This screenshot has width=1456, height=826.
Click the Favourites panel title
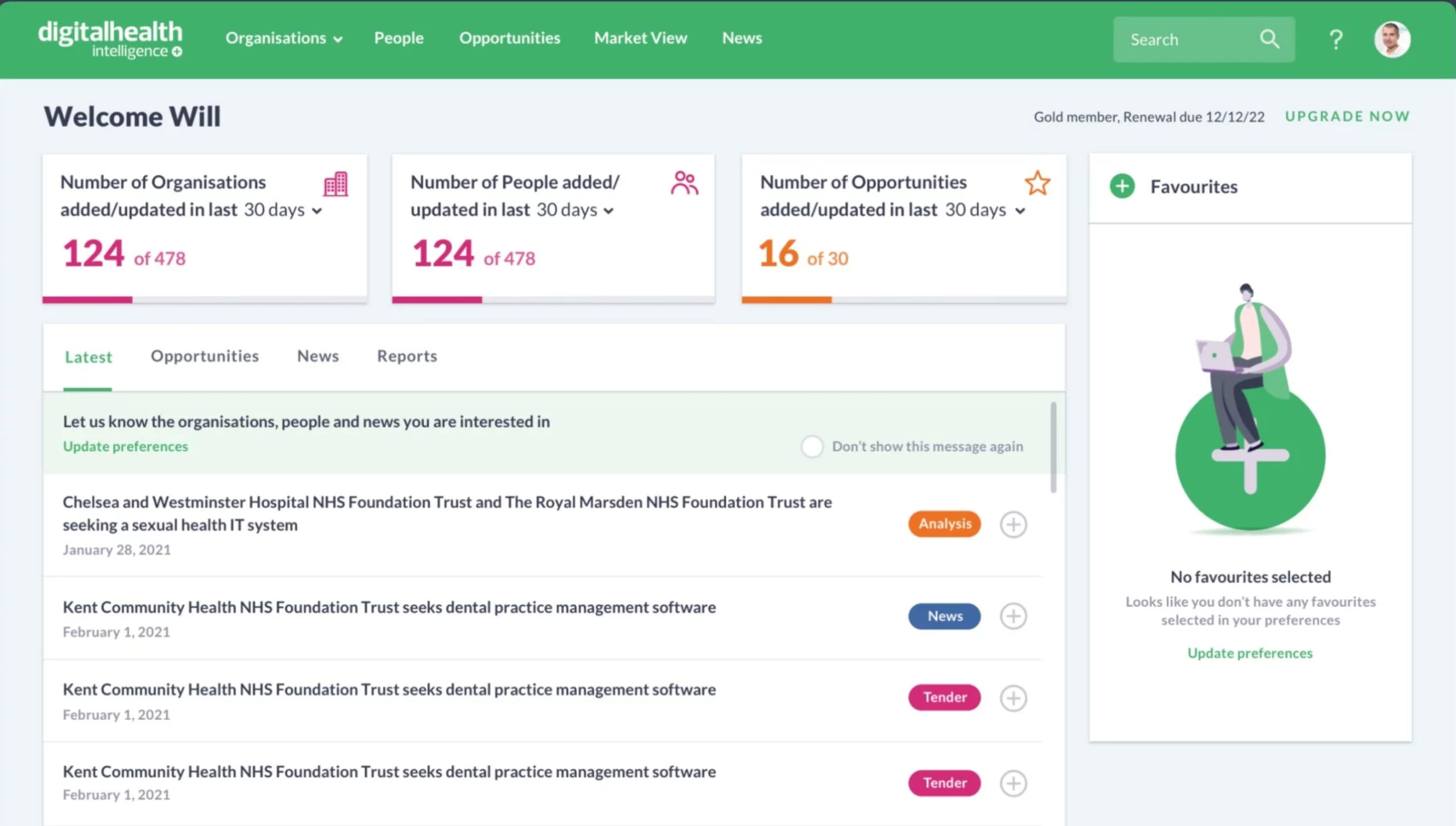[x=1194, y=186]
